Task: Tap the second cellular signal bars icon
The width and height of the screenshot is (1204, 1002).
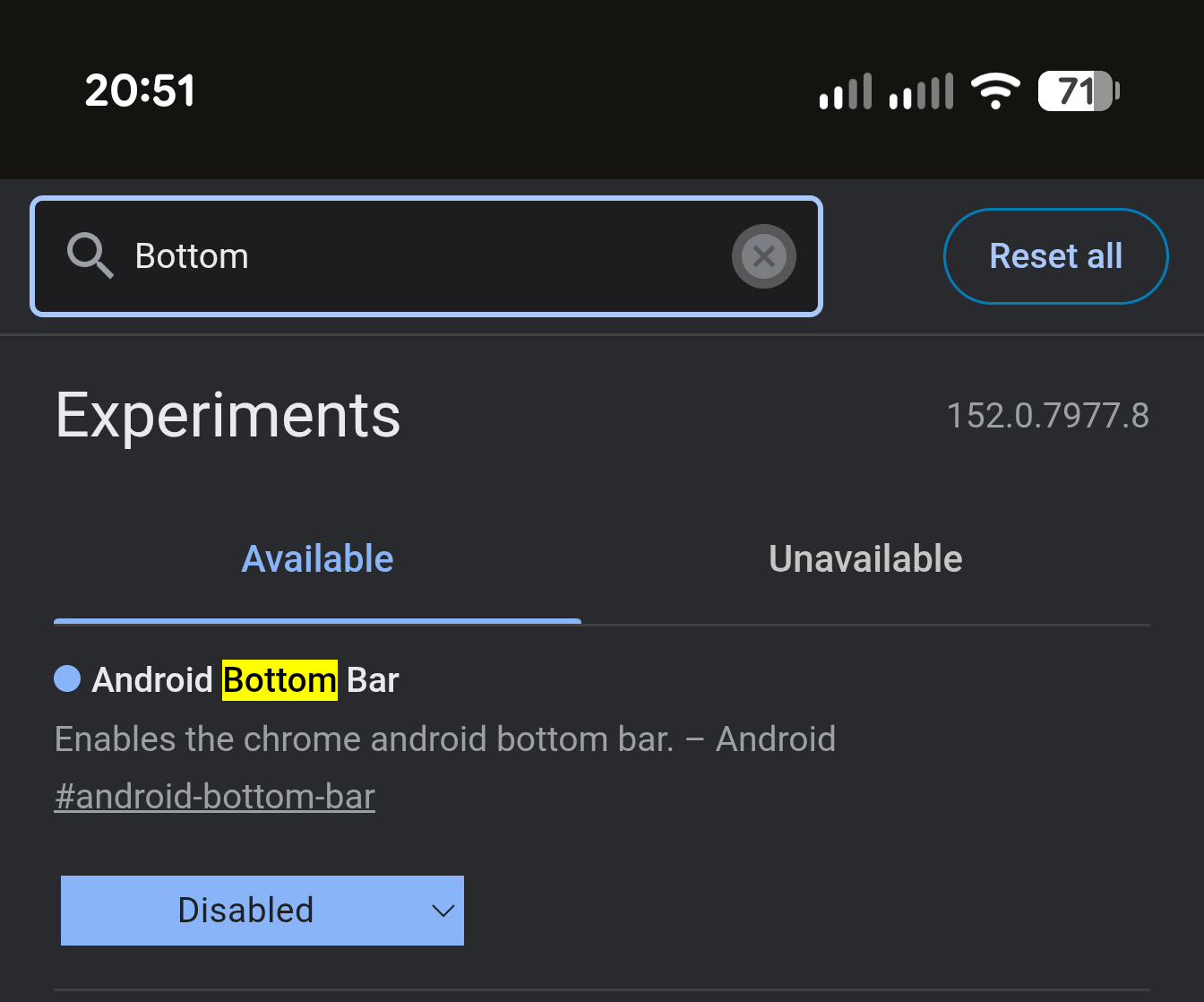Action: coord(921,91)
